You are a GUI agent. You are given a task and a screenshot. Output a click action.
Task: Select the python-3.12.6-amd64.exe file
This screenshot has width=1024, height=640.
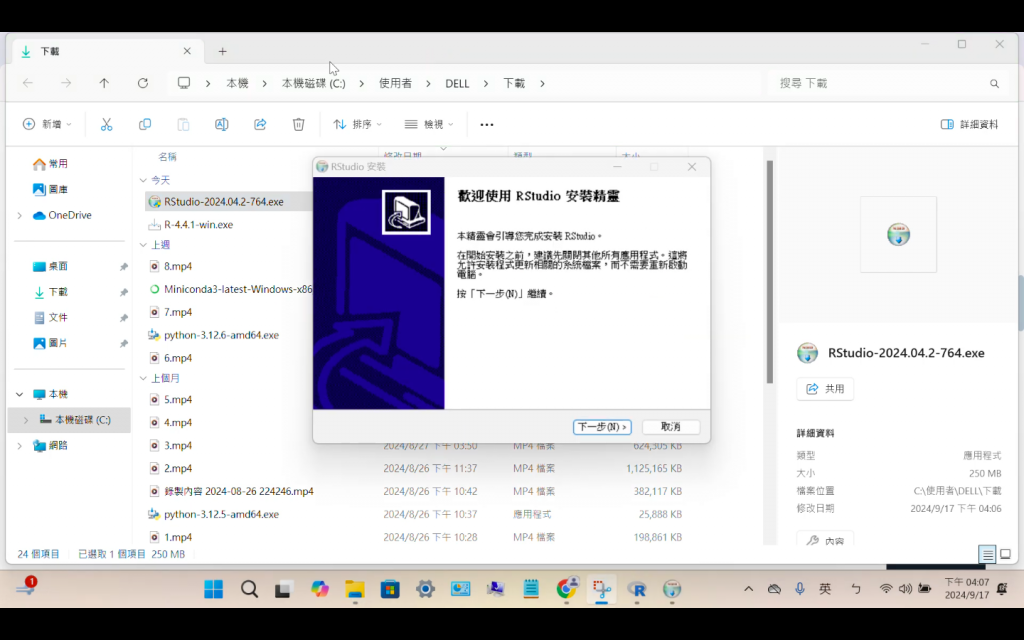[221, 334]
